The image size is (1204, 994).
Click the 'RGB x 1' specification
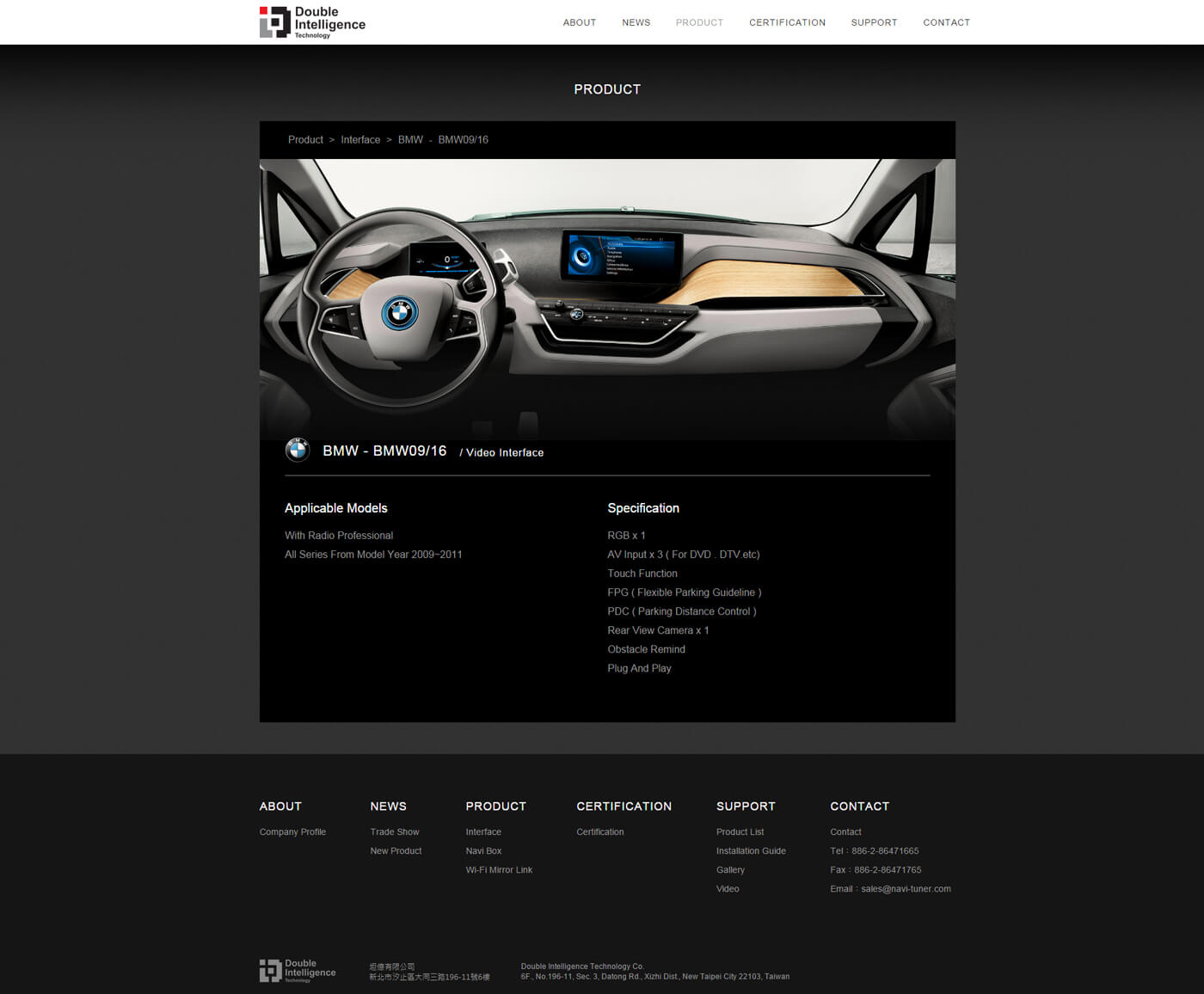(626, 536)
